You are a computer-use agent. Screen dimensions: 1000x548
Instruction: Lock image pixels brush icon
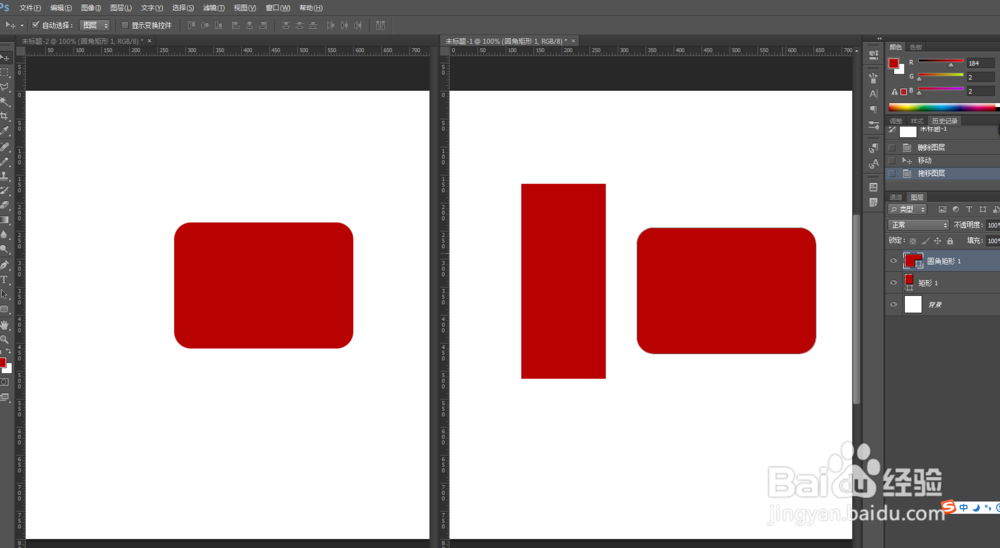(x=925, y=241)
